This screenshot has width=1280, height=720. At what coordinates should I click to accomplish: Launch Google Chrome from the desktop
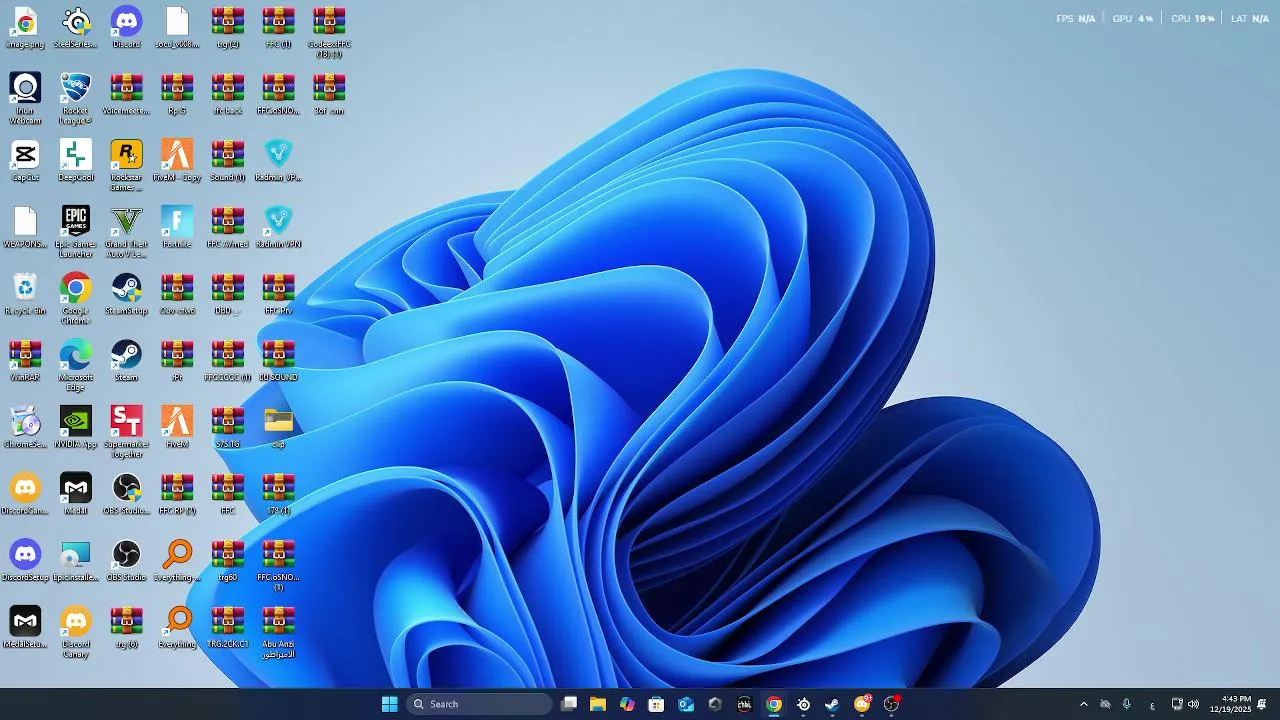(75, 298)
